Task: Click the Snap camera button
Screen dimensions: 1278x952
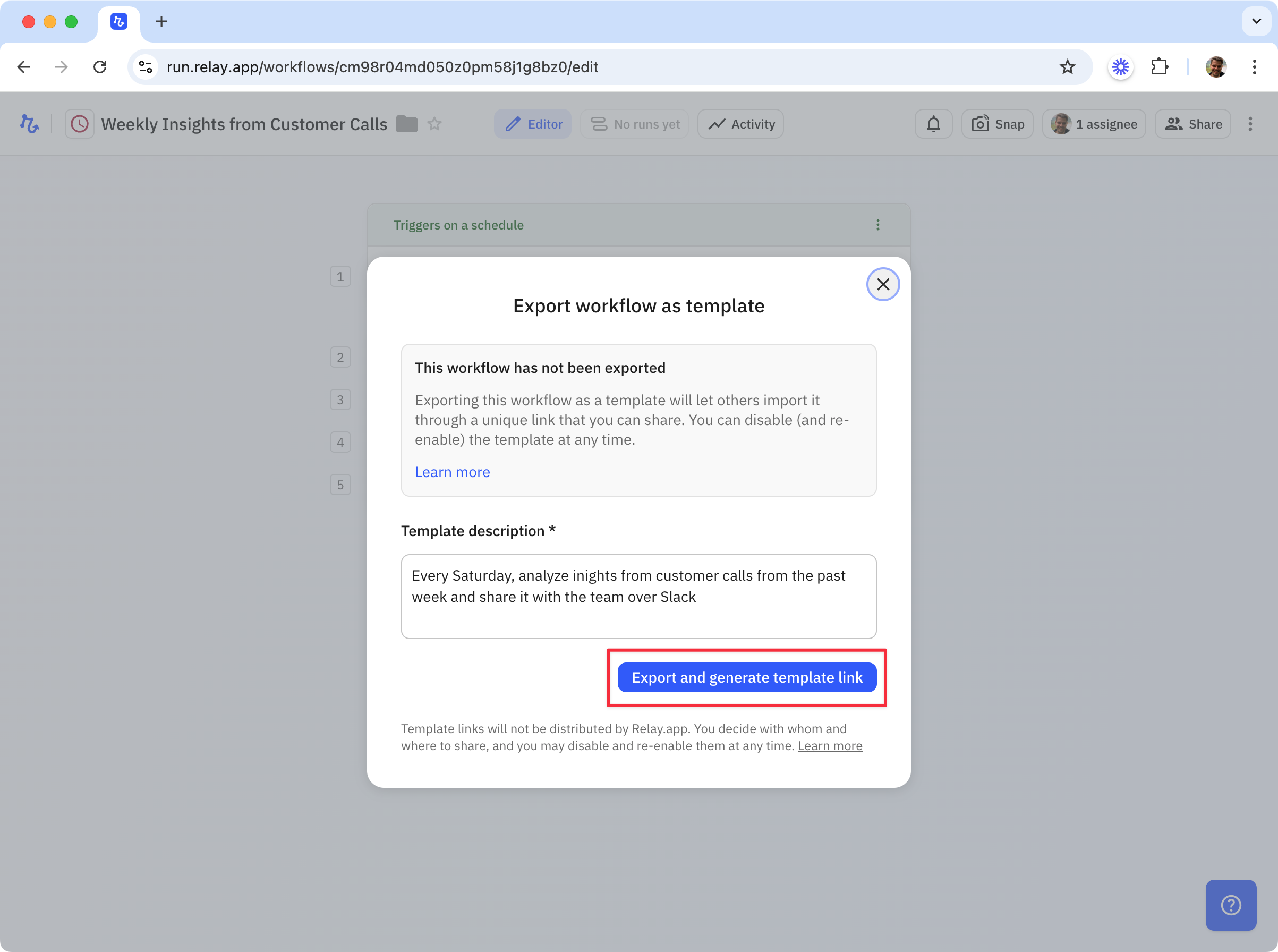Action: tap(998, 124)
